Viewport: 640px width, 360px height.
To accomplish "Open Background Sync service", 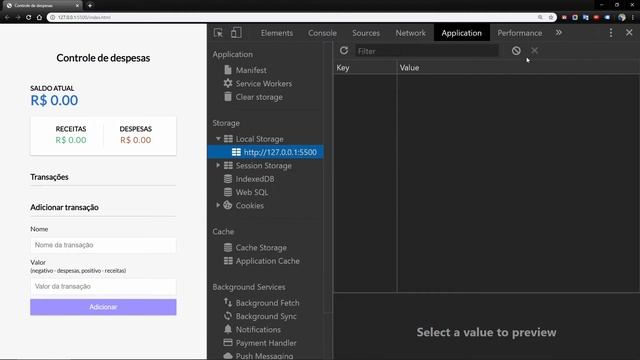I will [x=266, y=316].
